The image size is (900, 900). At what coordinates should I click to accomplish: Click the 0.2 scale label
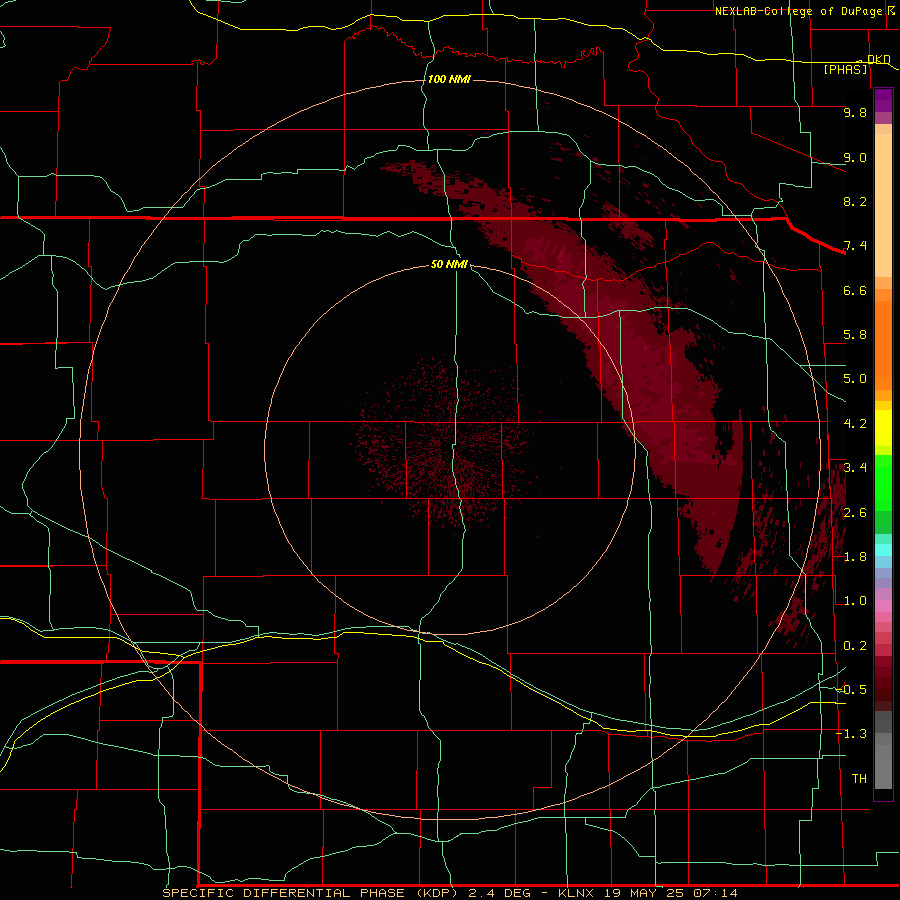(x=855, y=646)
